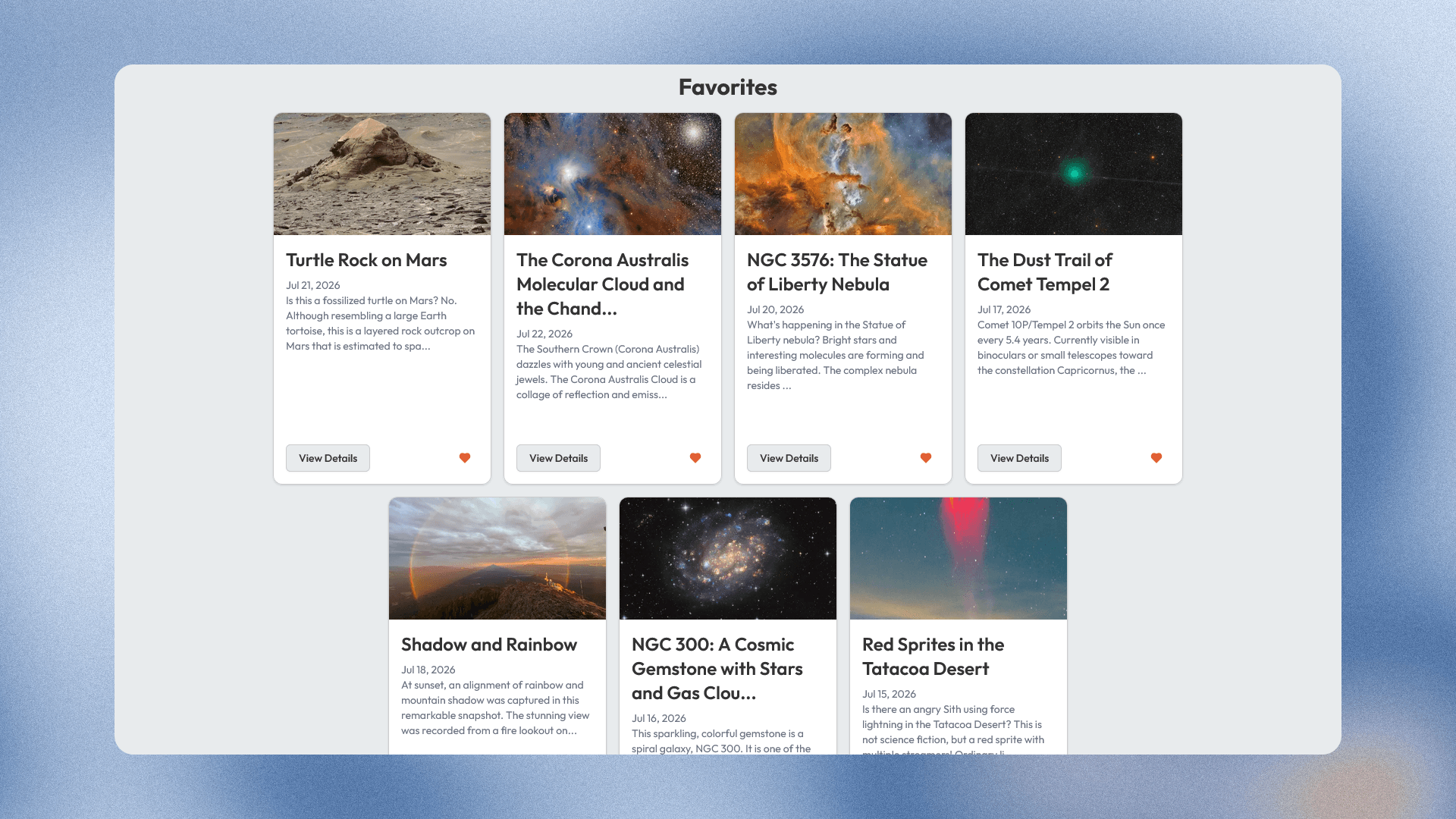Click the Red Sprites Tatacoa Desert image
The width and height of the screenshot is (1456, 819).
[x=959, y=558]
